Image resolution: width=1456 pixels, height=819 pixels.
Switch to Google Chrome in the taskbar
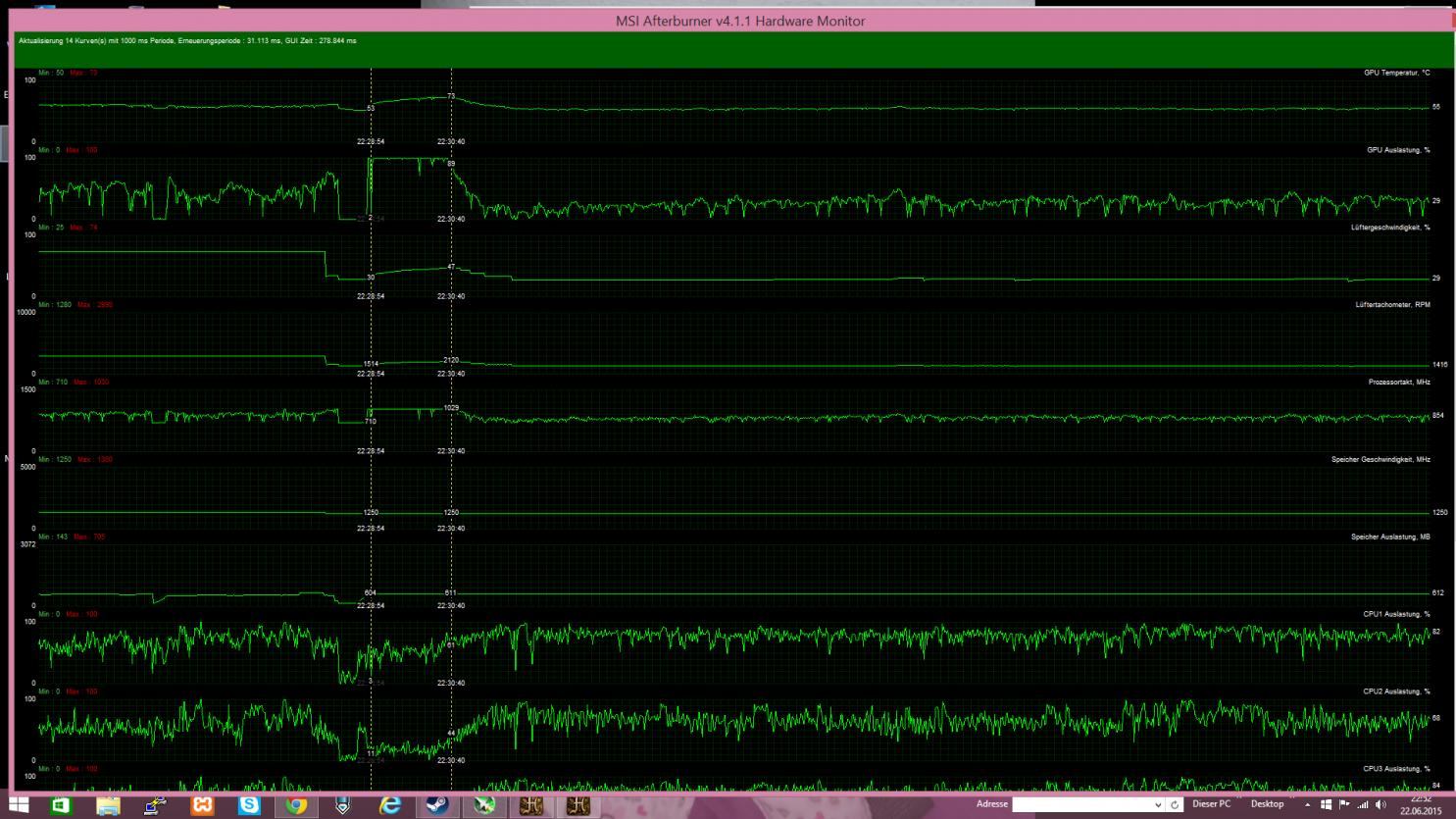point(296,805)
